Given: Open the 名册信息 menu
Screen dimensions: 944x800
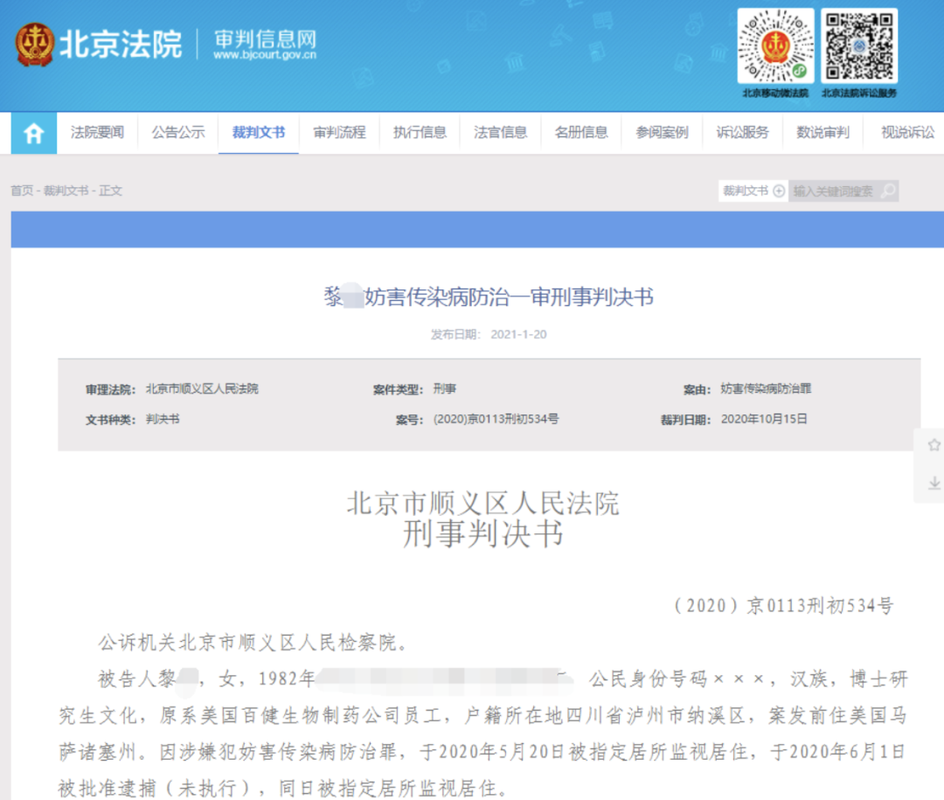Looking at the screenshot, I should (581, 132).
